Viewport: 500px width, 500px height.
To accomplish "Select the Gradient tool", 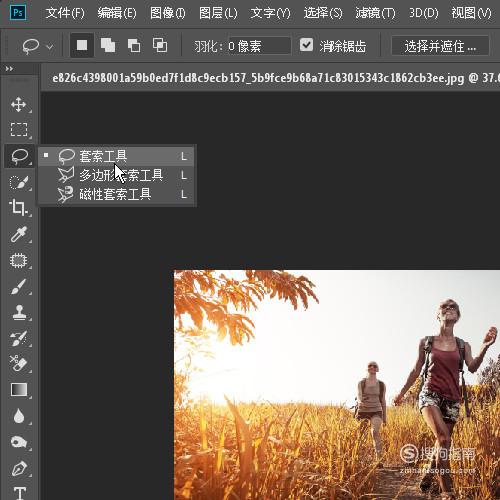I will pyautogui.click(x=19, y=389).
